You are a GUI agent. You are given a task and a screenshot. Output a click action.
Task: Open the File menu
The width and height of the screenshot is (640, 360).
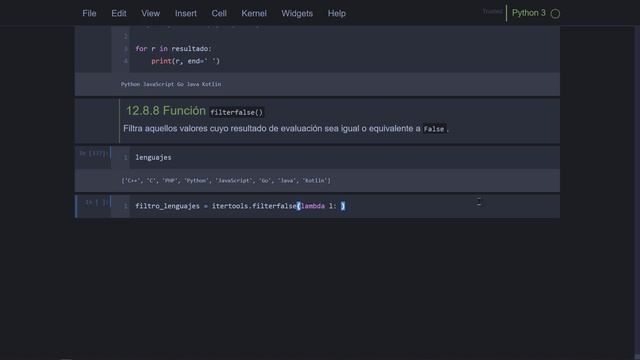tap(89, 13)
